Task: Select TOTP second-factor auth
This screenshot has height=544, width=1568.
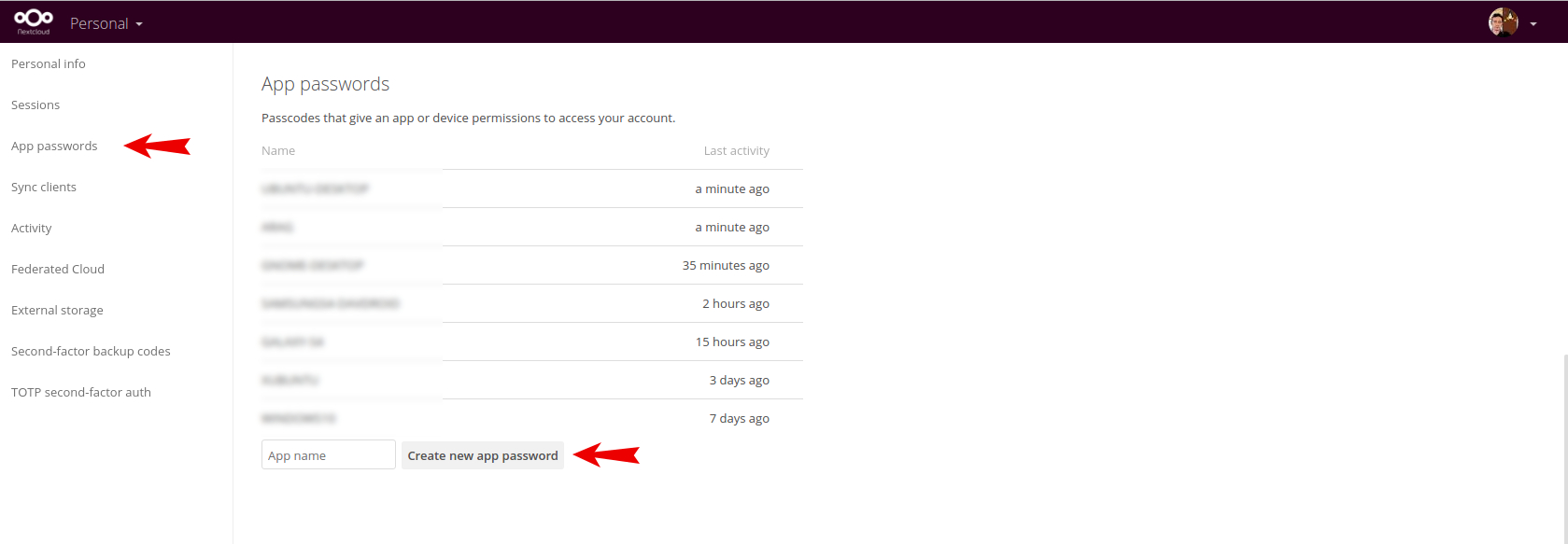Action: tap(81, 392)
